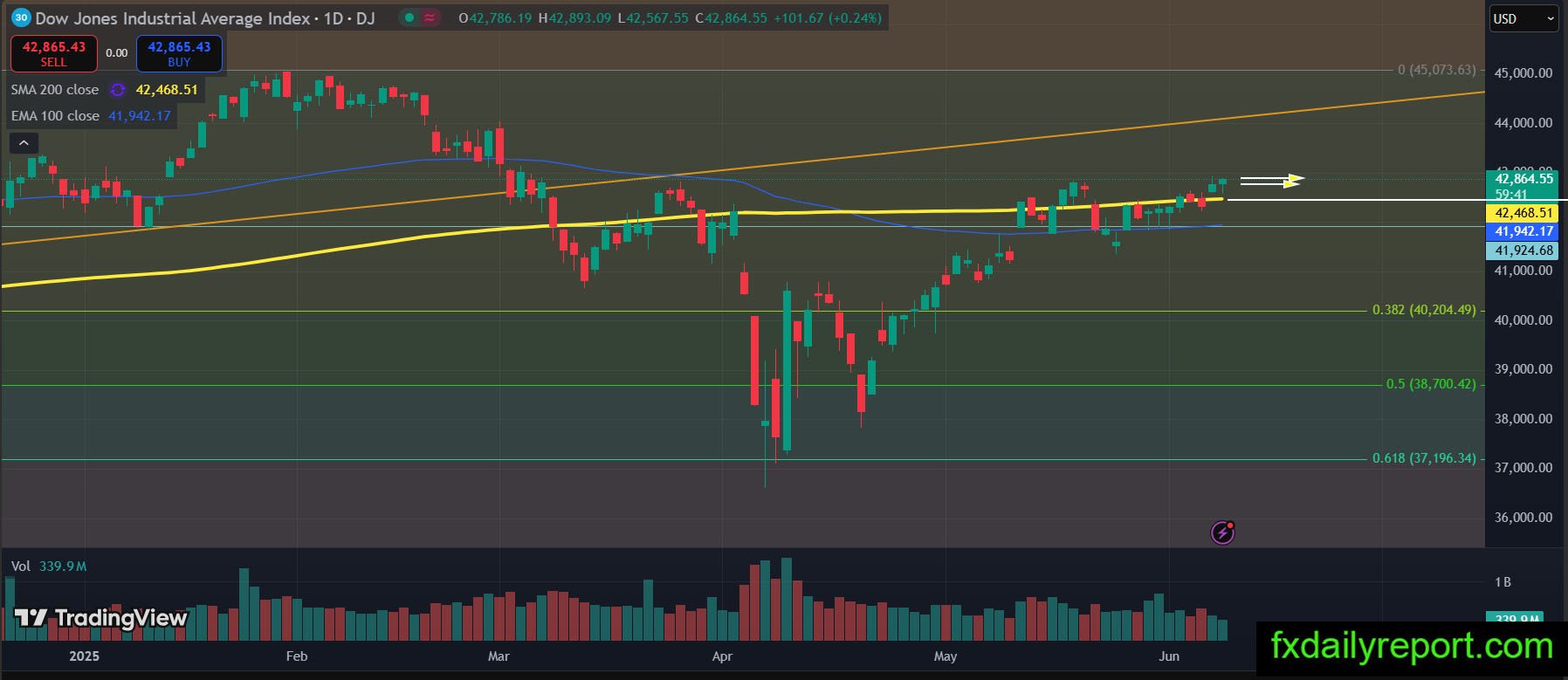Click the 1 B volume axis label
This screenshot has width=1568, height=680.
tap(1503, 582)
